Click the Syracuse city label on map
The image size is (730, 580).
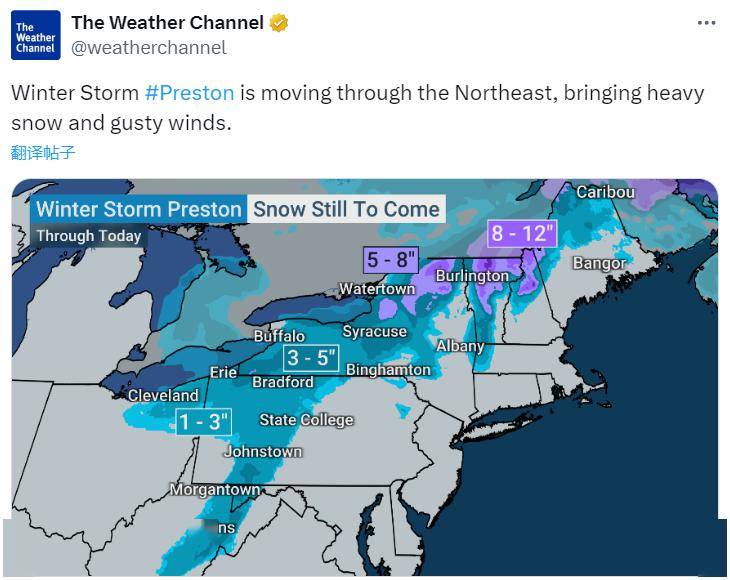[375, 331]
